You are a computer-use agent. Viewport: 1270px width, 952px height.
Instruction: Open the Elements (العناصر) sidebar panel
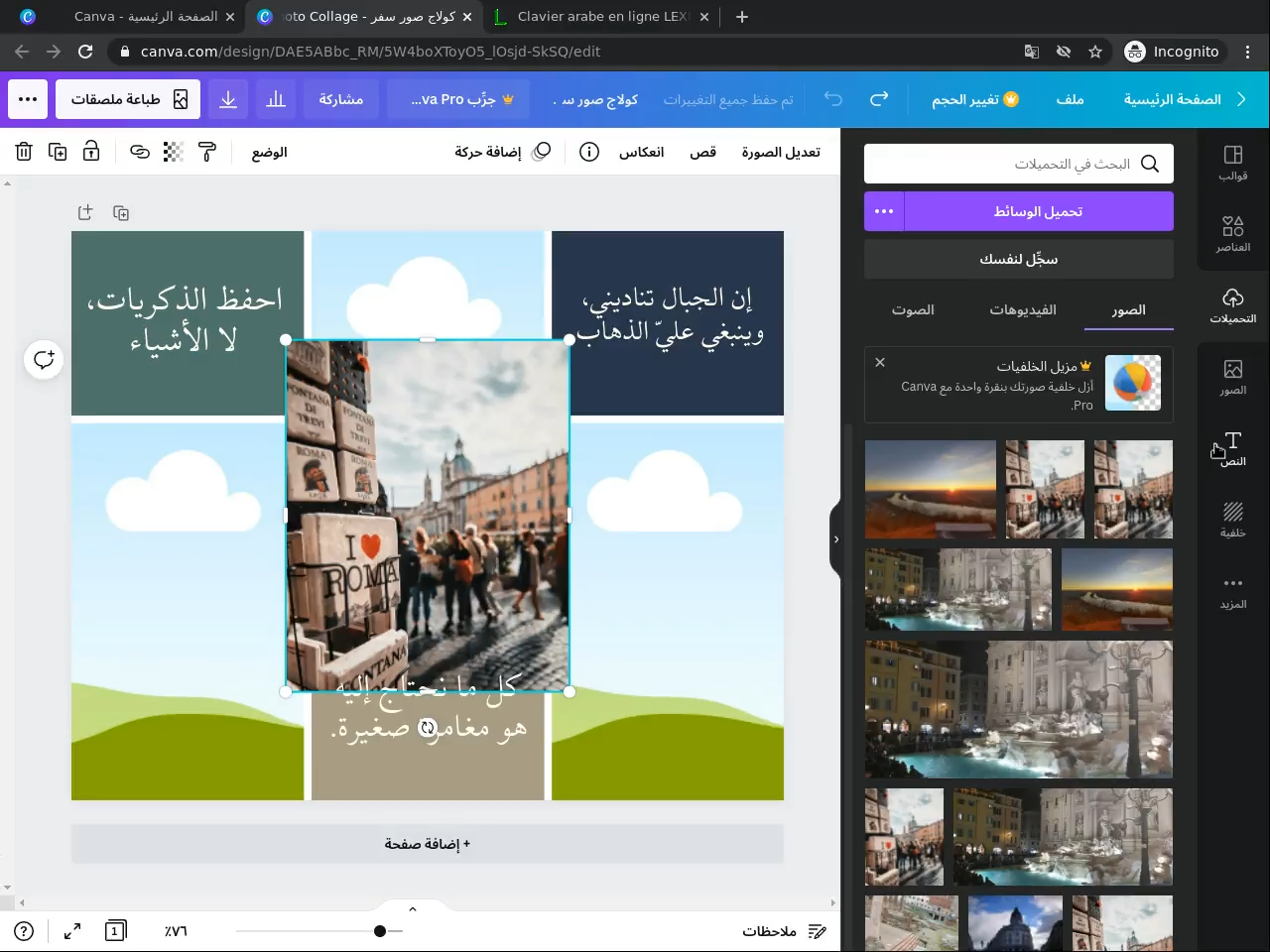point(1232,234)
